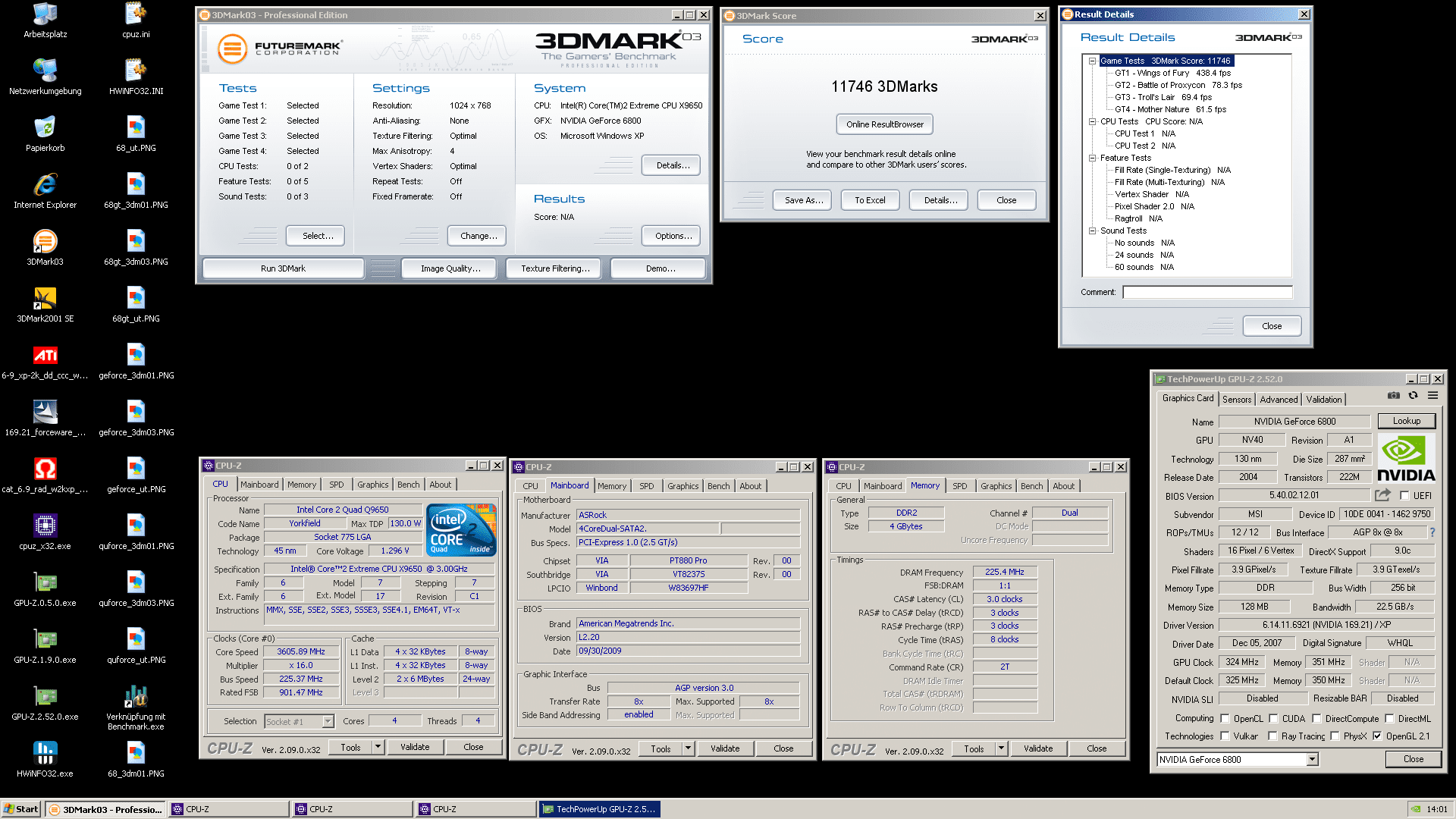This screenshot has width=1456, height=819.
Task: Open the Netzwerkumgebung desktop icon
Action: pos(45,77)
